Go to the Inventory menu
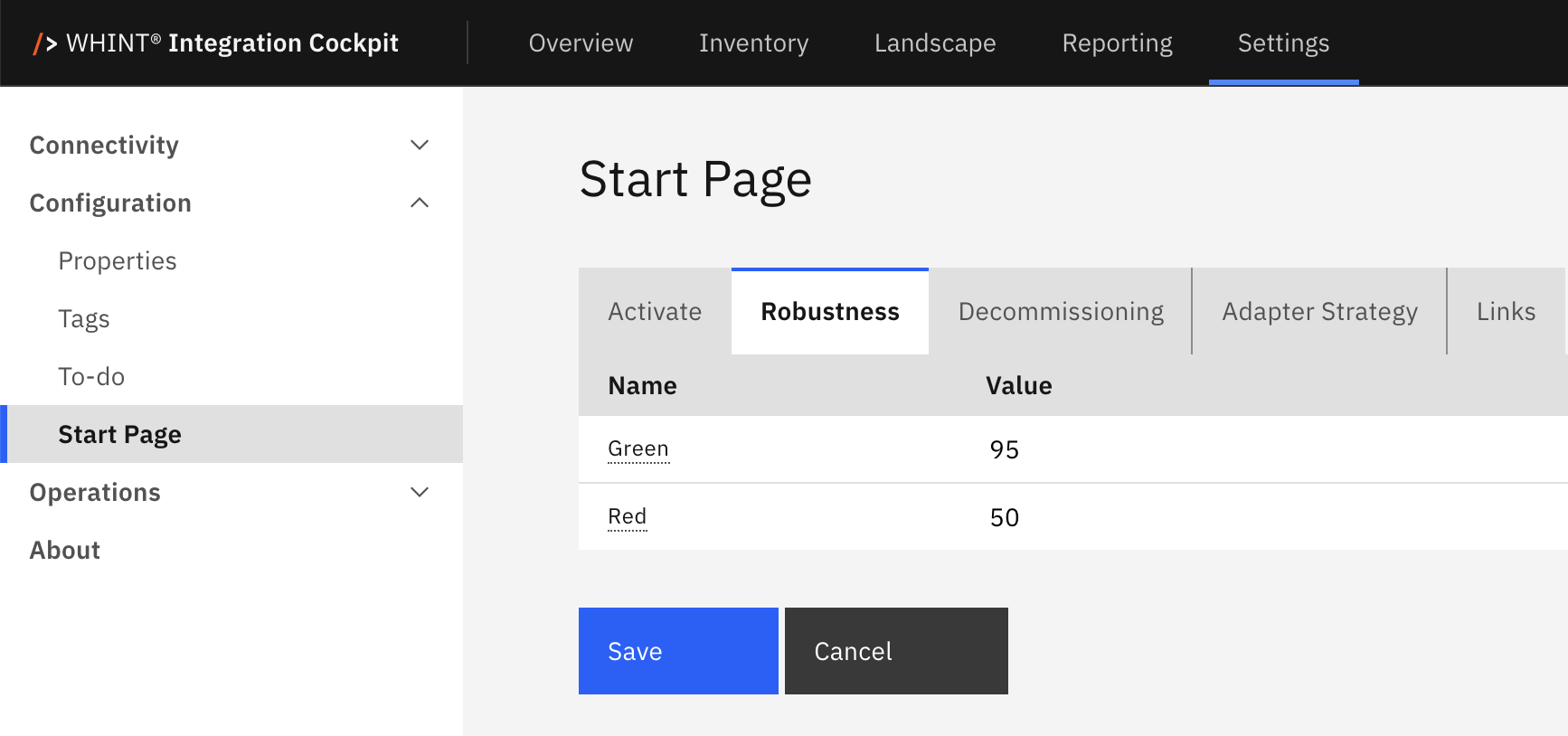Image resolution: width=1568 pixels, height=736 pixels. 753,43
